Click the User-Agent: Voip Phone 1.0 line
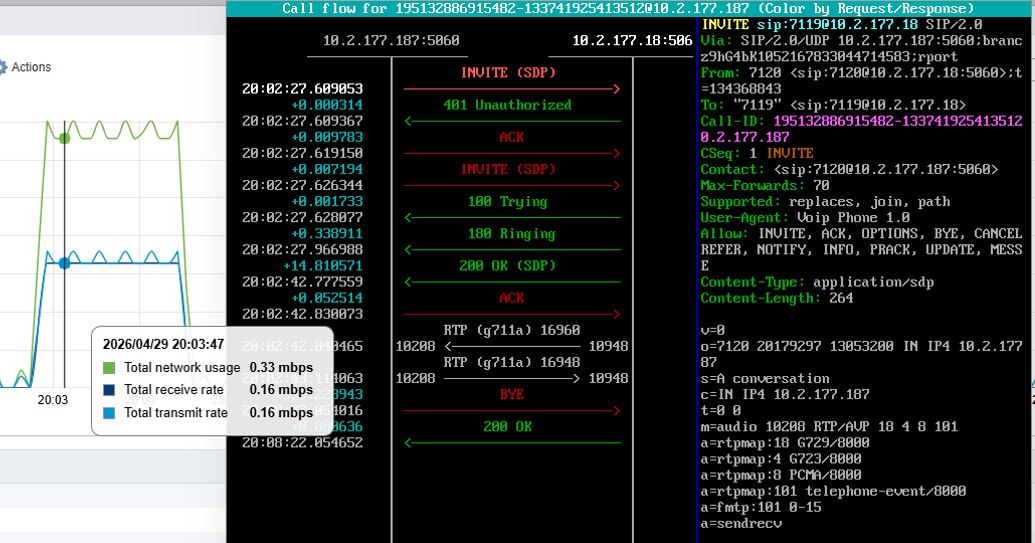This screenshot has height=543, width=1035. (x=805, y=217)
